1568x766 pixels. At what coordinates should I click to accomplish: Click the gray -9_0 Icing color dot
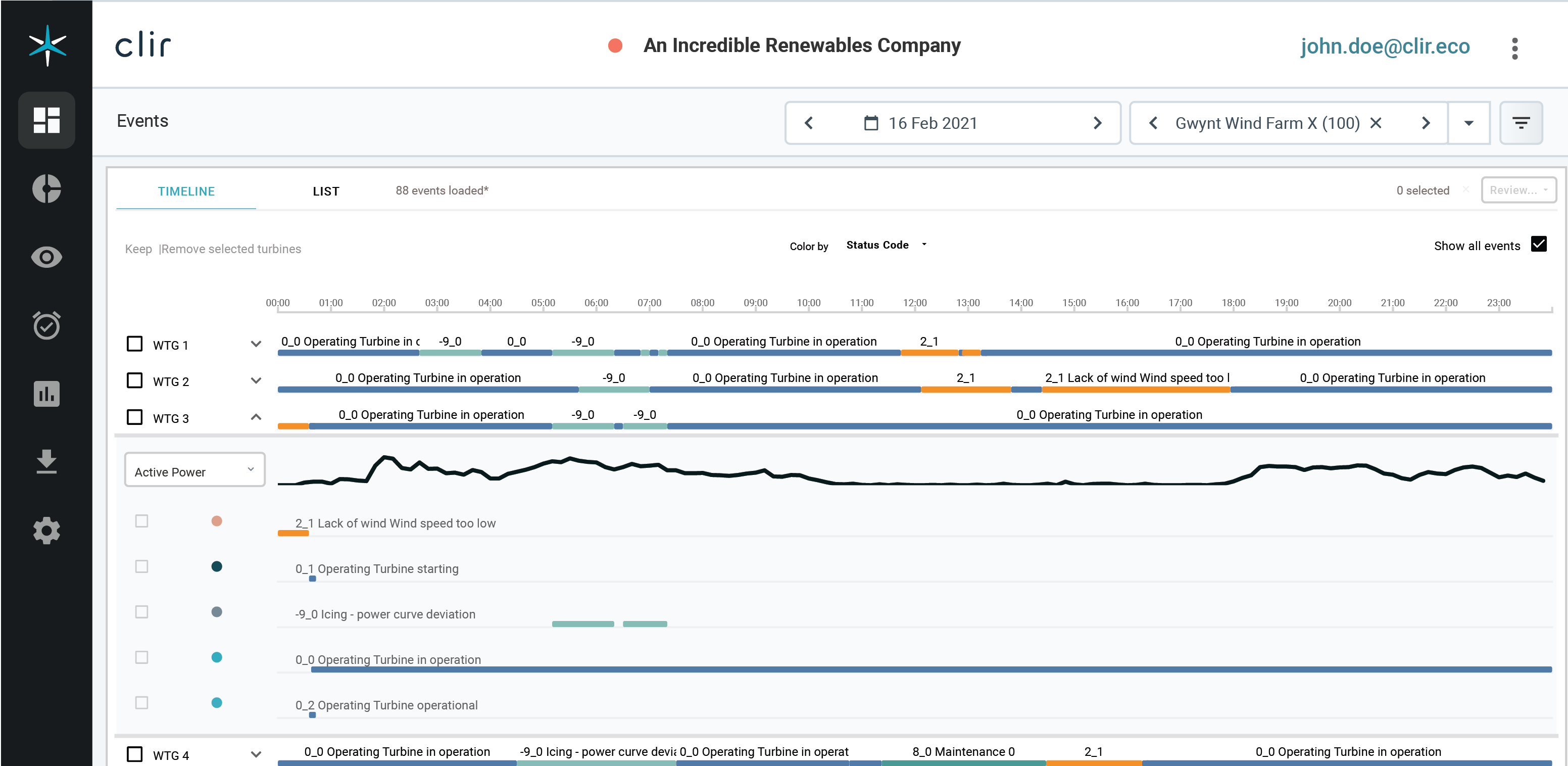pyautogui.click(x=217, y=612)
